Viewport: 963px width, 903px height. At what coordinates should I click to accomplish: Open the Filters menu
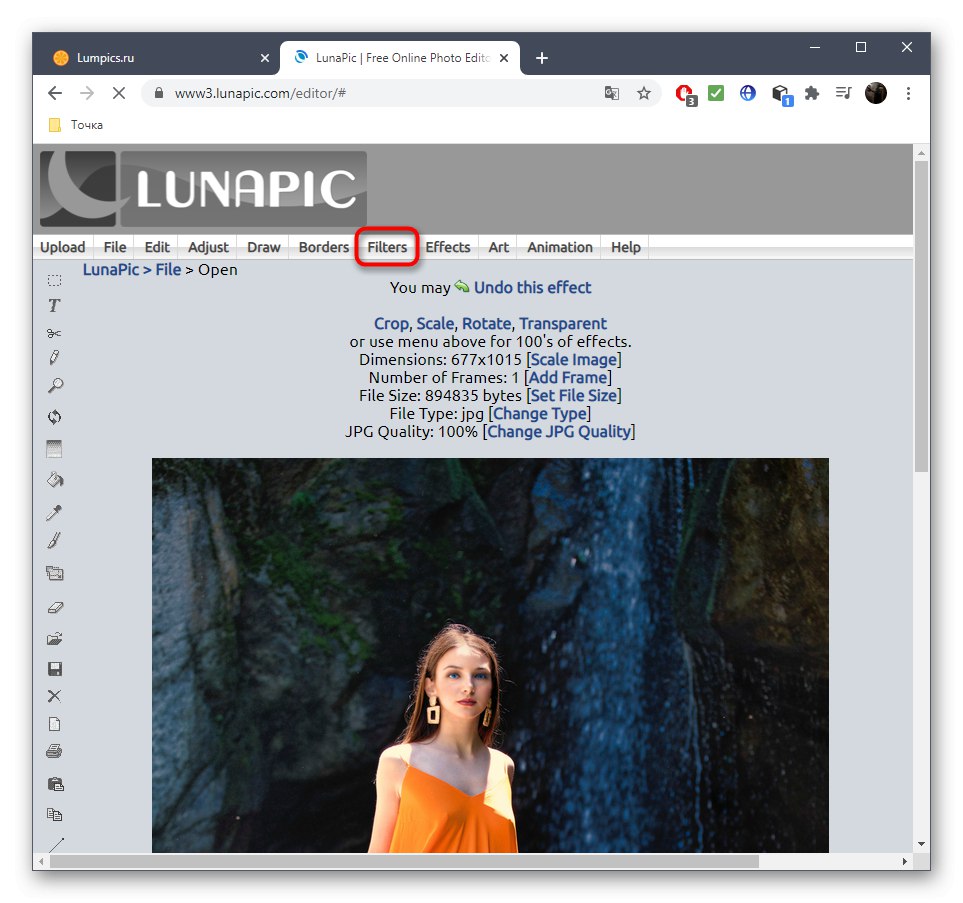[x=387, y=247]
